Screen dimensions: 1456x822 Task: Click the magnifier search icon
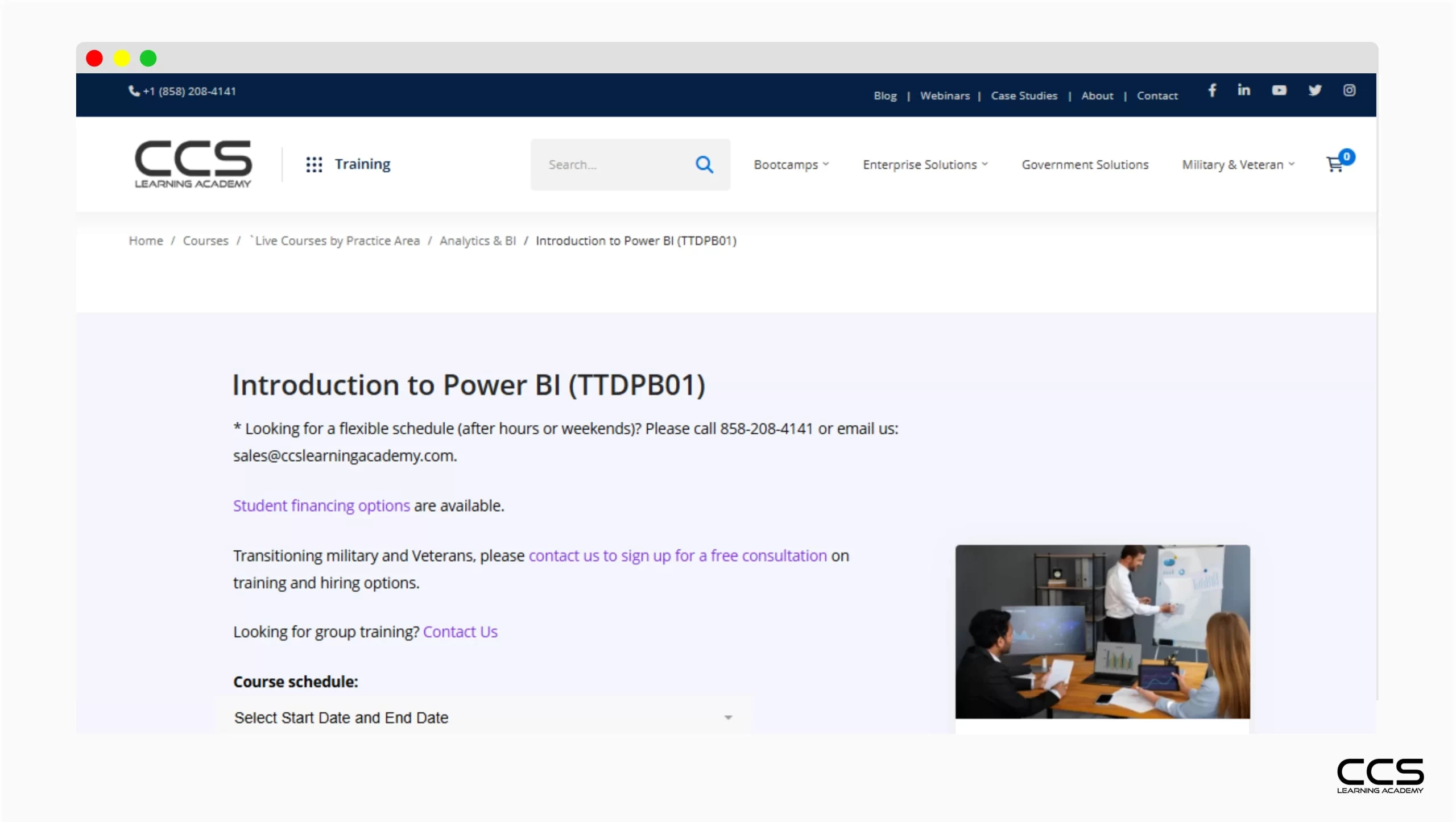[x=704, y=164]
